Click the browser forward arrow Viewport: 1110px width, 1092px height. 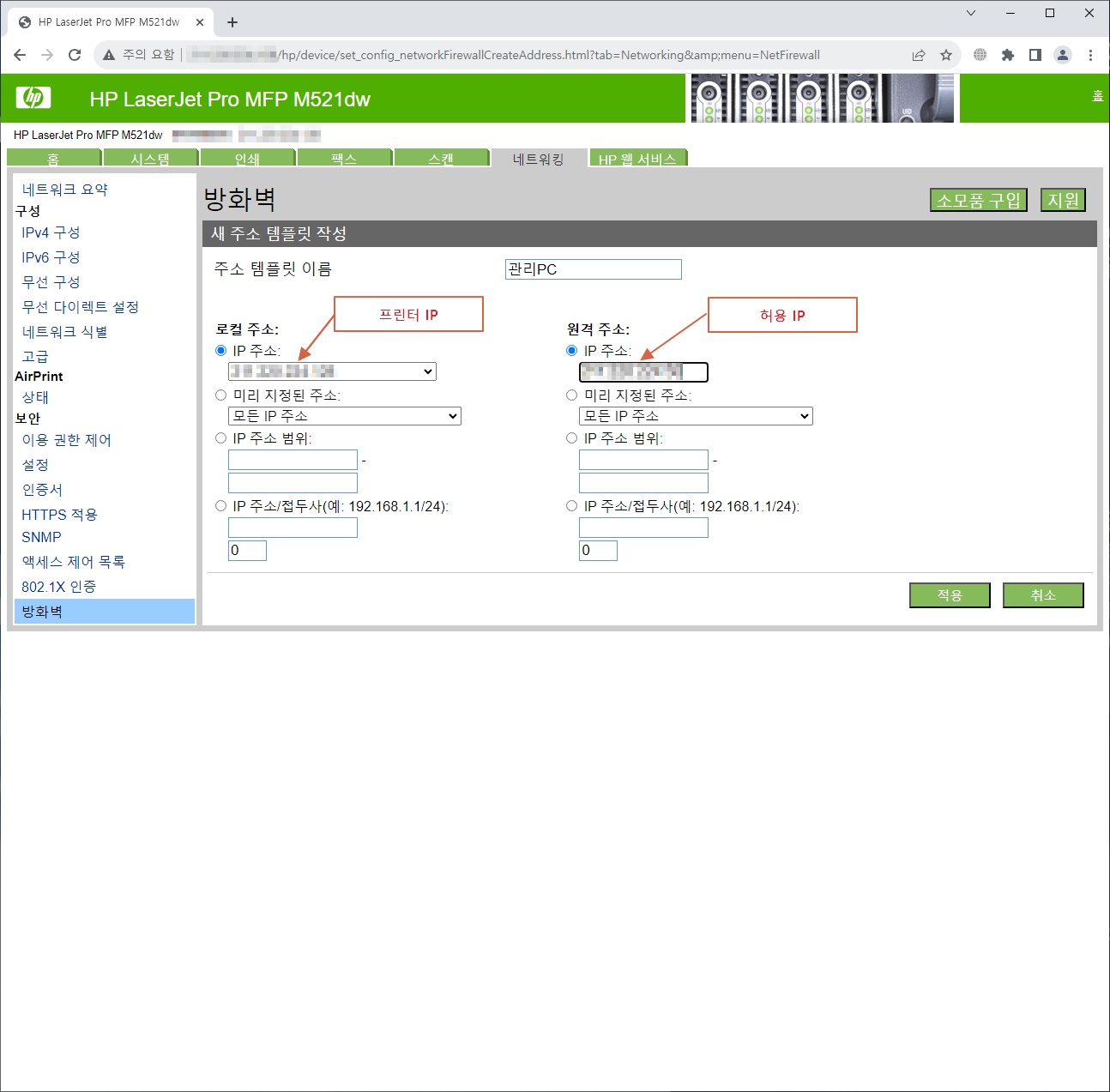point(47,55)
